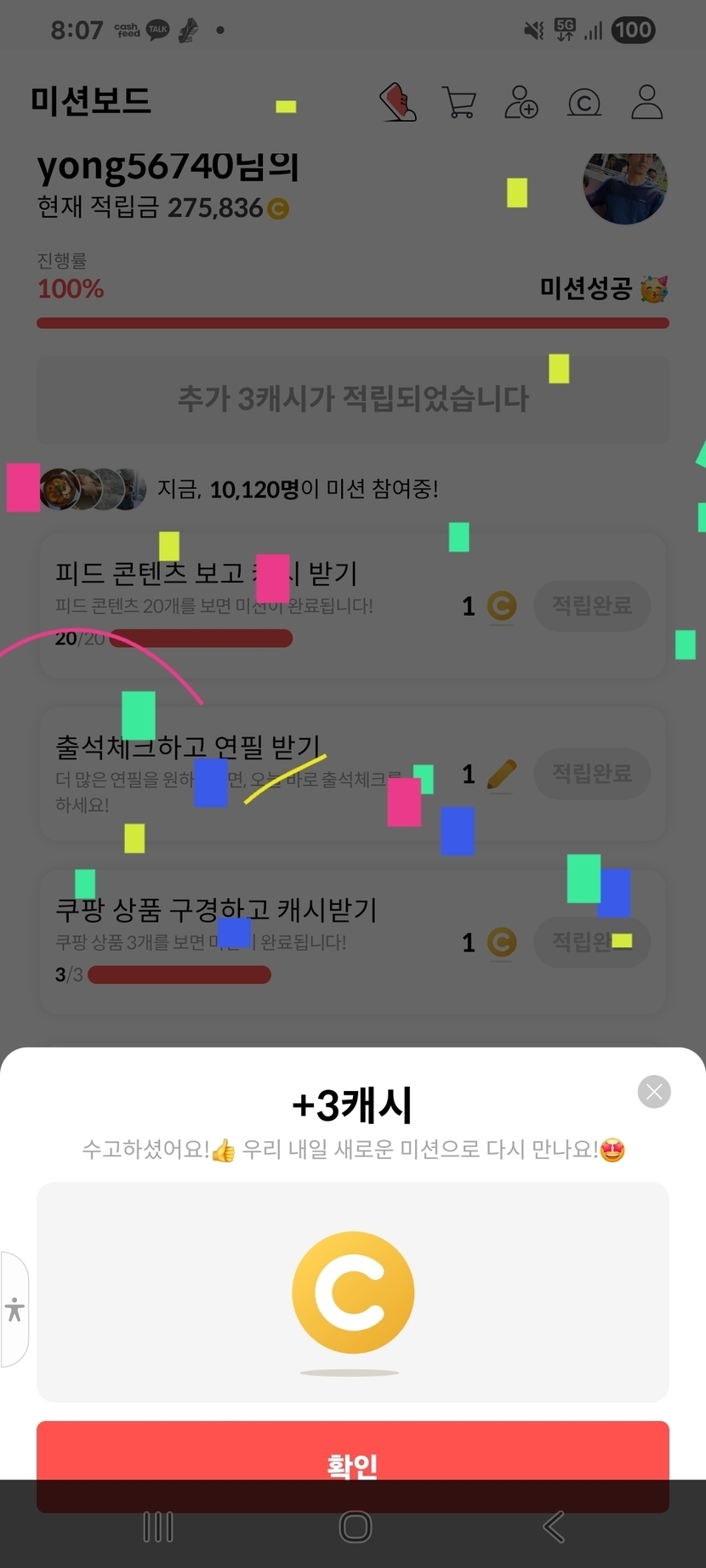Tap the accessibility figure side tab
Viewport: 706px width, 1568px height.
pos(14,1310)
